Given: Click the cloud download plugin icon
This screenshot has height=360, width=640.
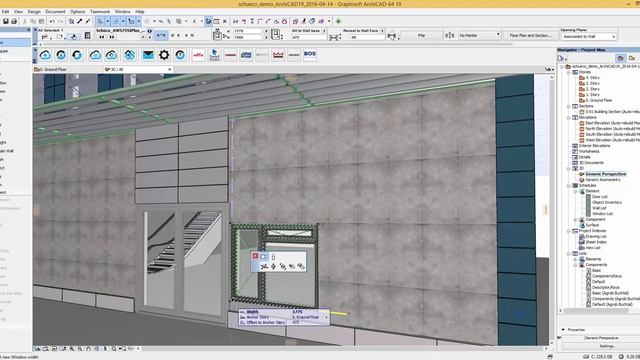Looking at the screenshot, I should [x=95, y=55].
